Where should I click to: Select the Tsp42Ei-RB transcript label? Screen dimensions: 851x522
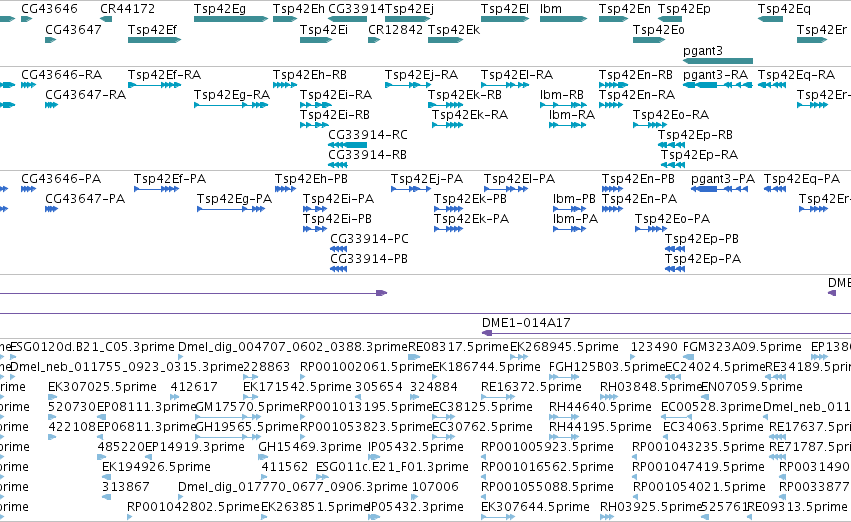[x=335, y=115]
